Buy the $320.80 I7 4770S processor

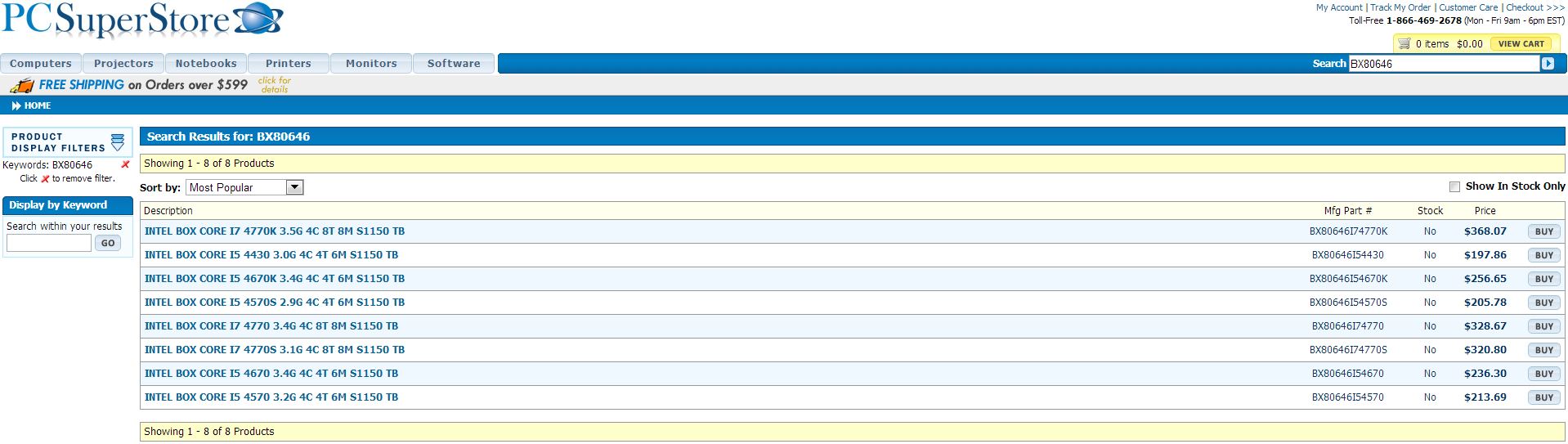(x=1543, y=350)
